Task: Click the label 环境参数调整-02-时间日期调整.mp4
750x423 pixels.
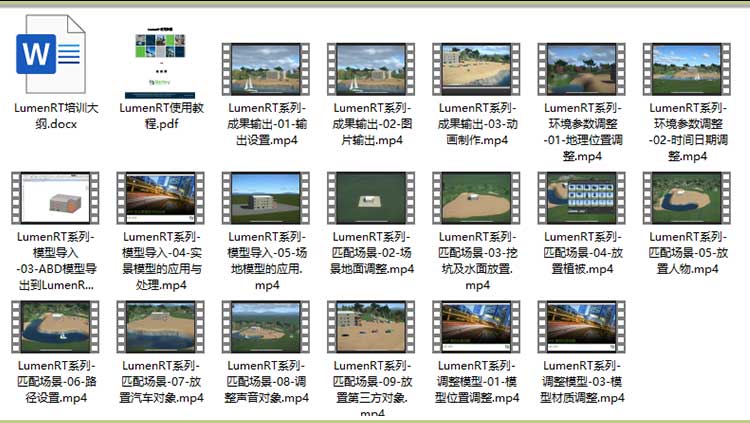Action: [688, 132]
